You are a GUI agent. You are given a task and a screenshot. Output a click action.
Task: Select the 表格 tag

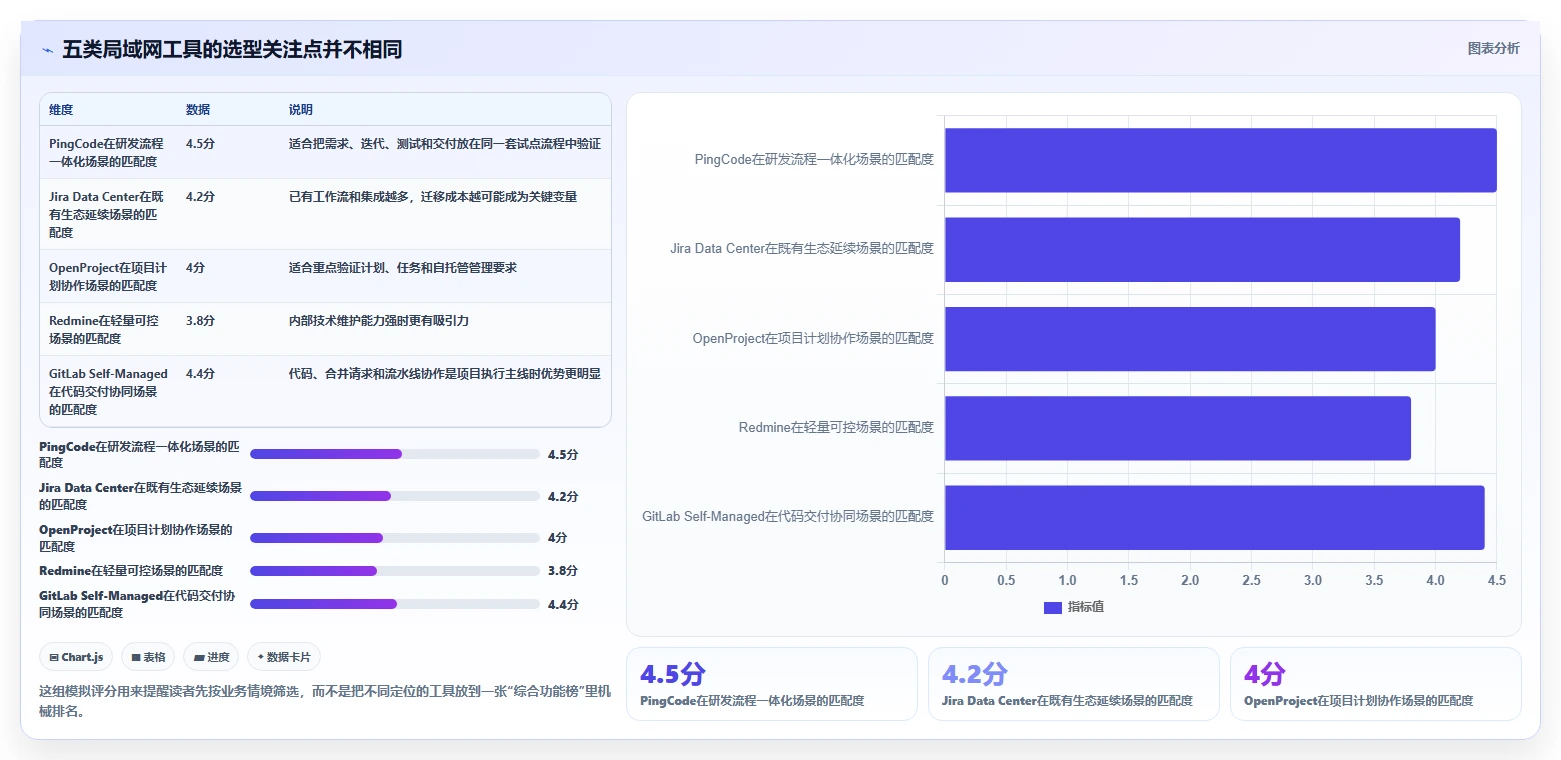pyautogui.click(x=147, y=657)
